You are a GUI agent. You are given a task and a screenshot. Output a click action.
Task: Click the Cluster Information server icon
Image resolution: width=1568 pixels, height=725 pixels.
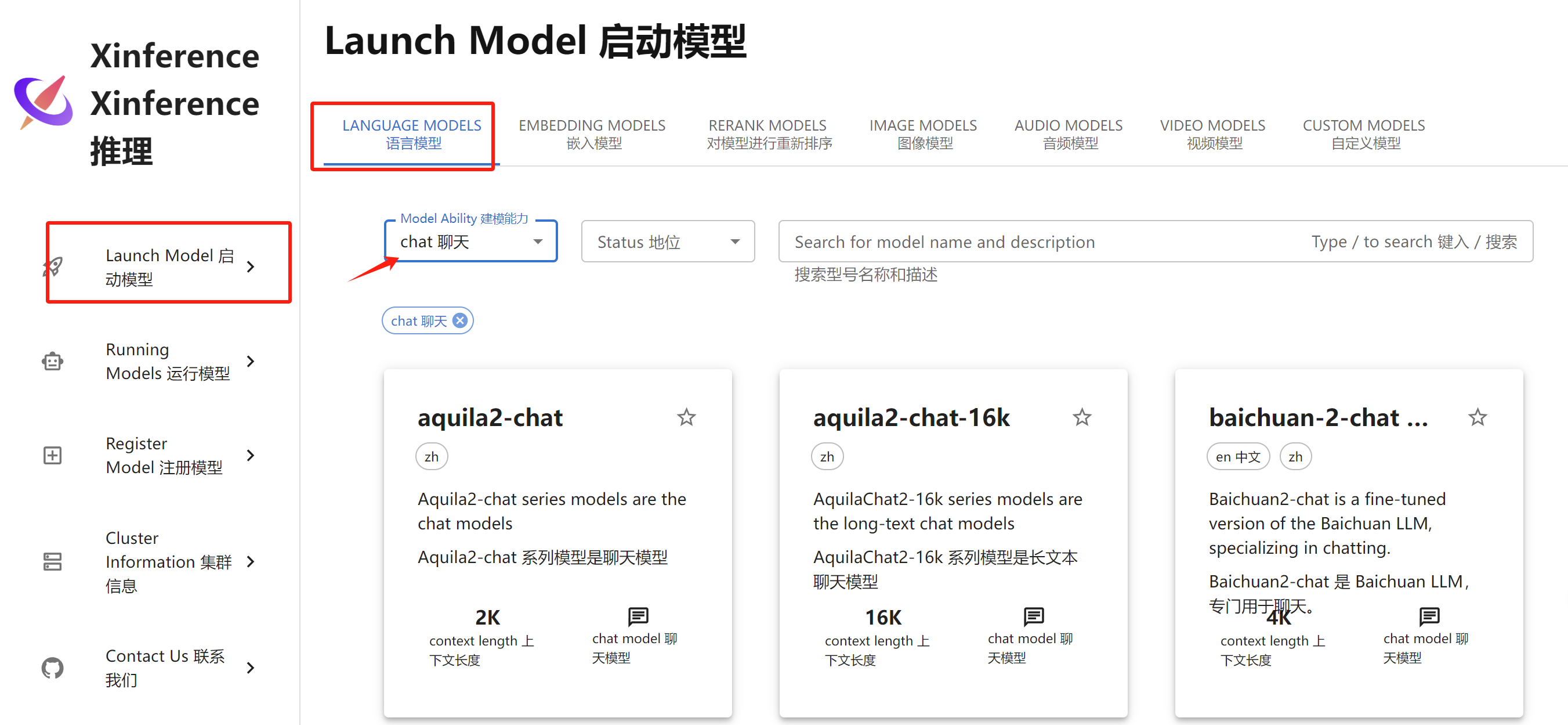[52, 561]
